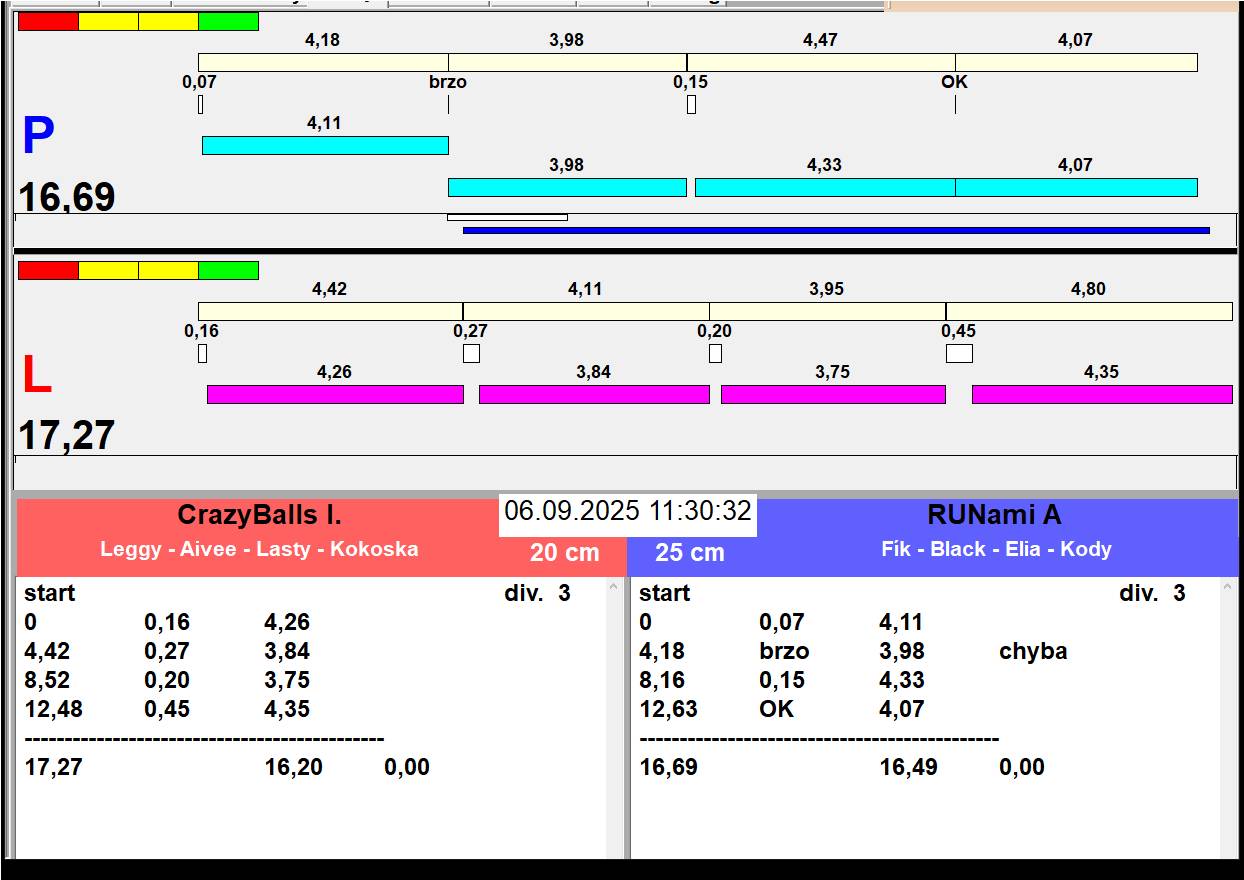Click the 12,63 split in RUNami A results
The height and width of the screenshot is (880, 1244).
click(668, 709)
